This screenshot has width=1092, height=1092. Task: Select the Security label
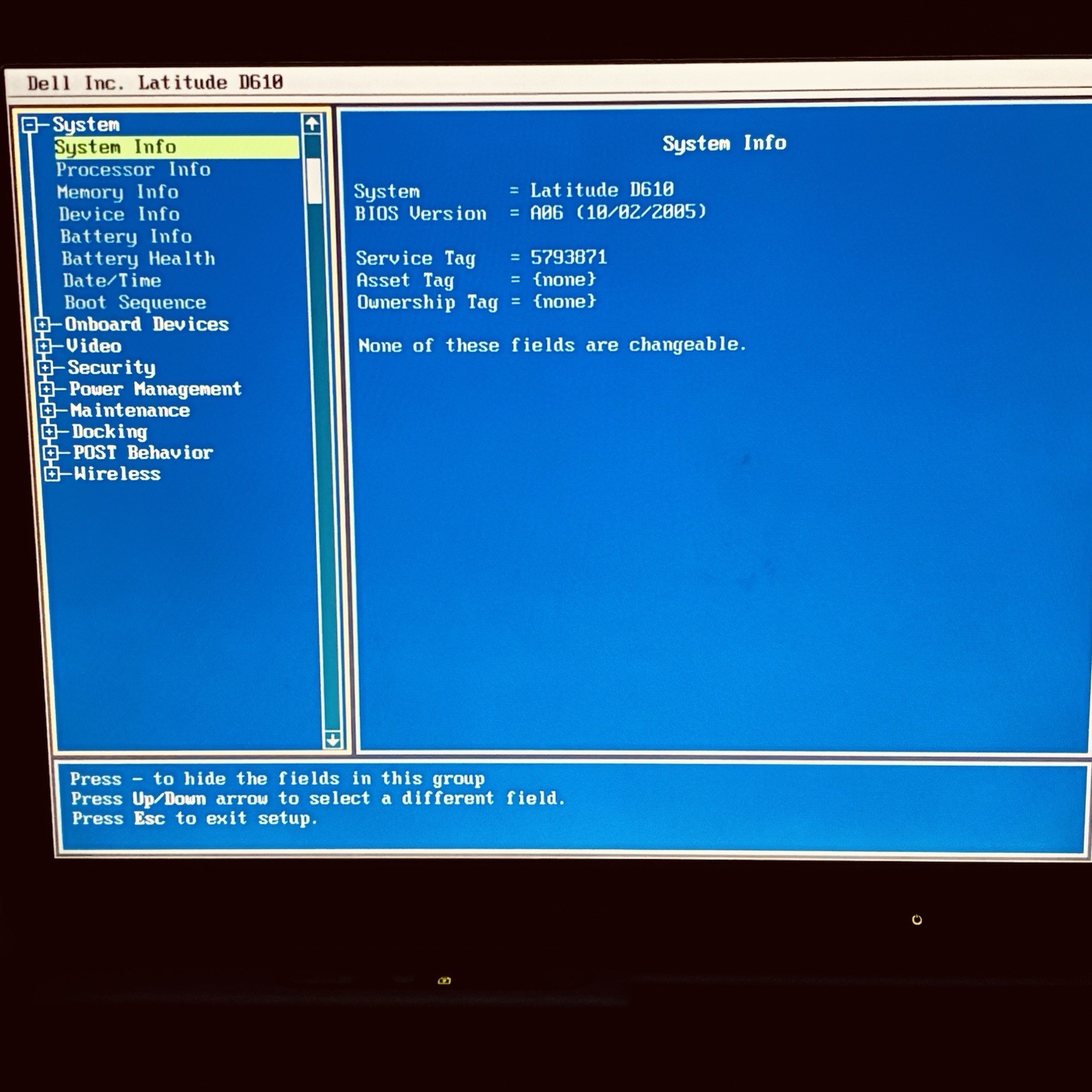(111, 368)
